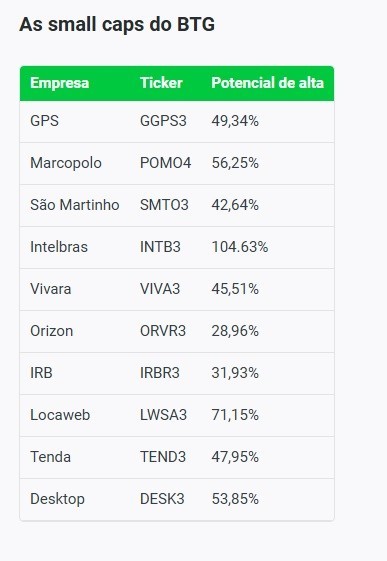Screen dimensions: 387x561
Task: Click the Ticker column header
Action: [161, 83]
